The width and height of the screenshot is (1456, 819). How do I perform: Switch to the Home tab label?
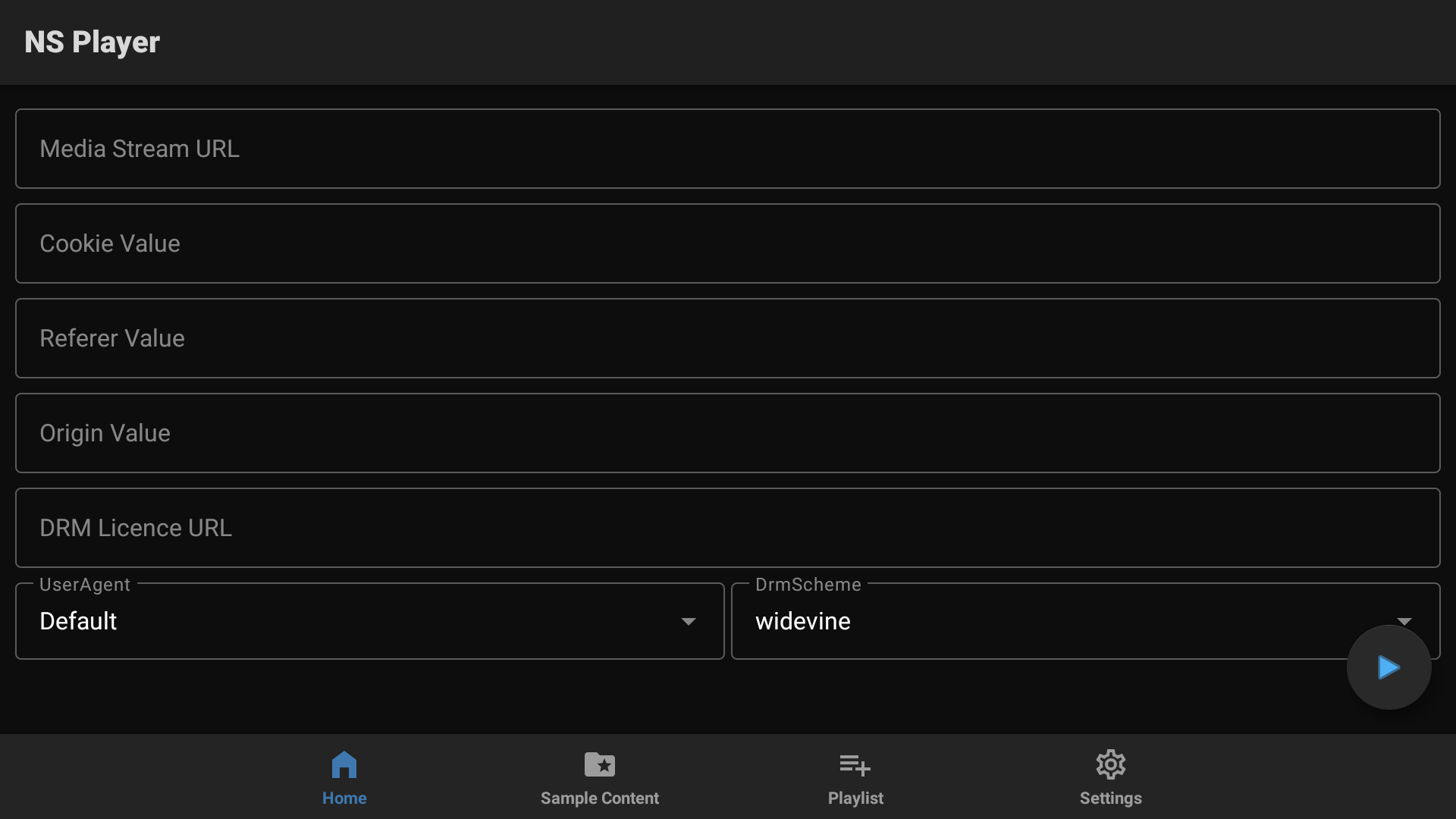(344, 798)
